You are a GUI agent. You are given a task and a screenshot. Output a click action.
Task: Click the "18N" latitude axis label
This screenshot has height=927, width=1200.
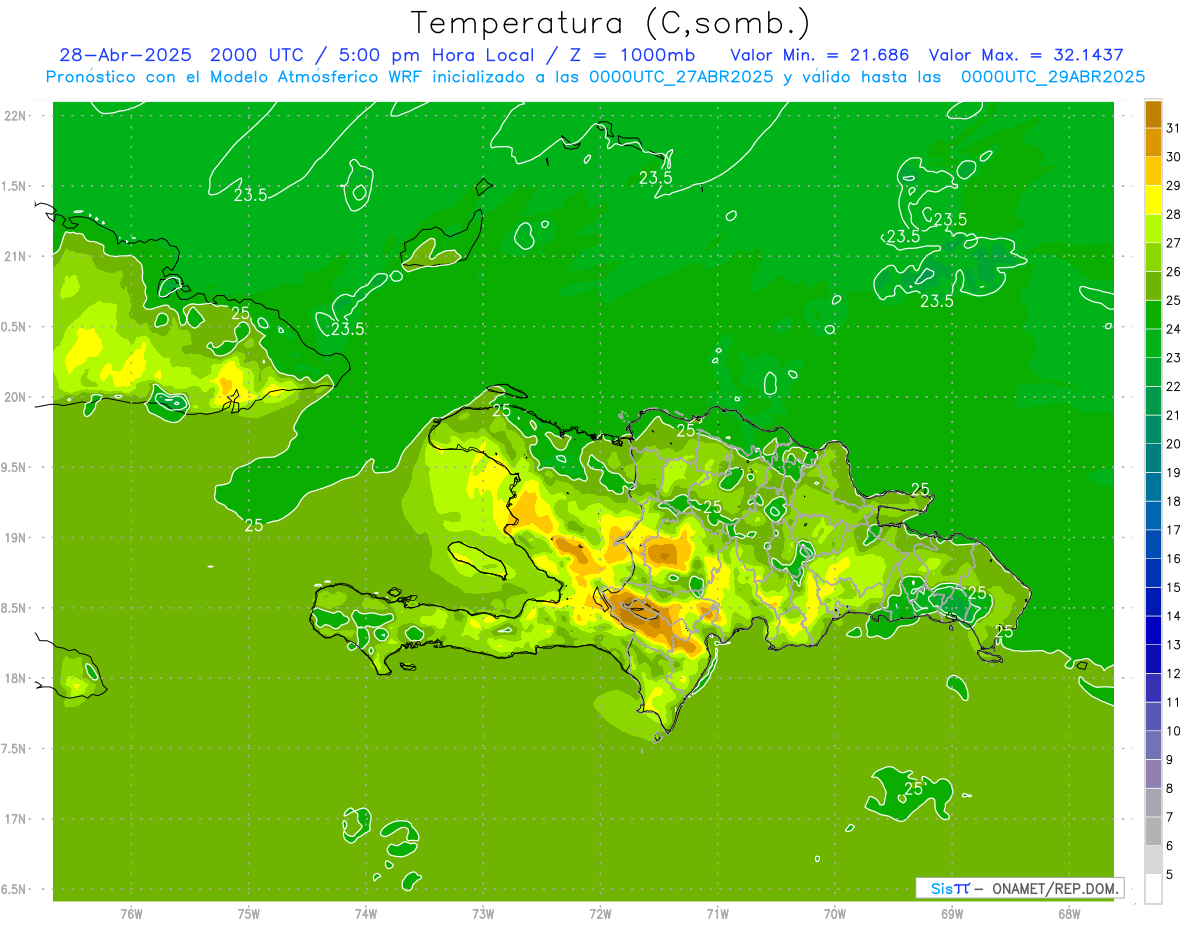click(x=16, y=678)
